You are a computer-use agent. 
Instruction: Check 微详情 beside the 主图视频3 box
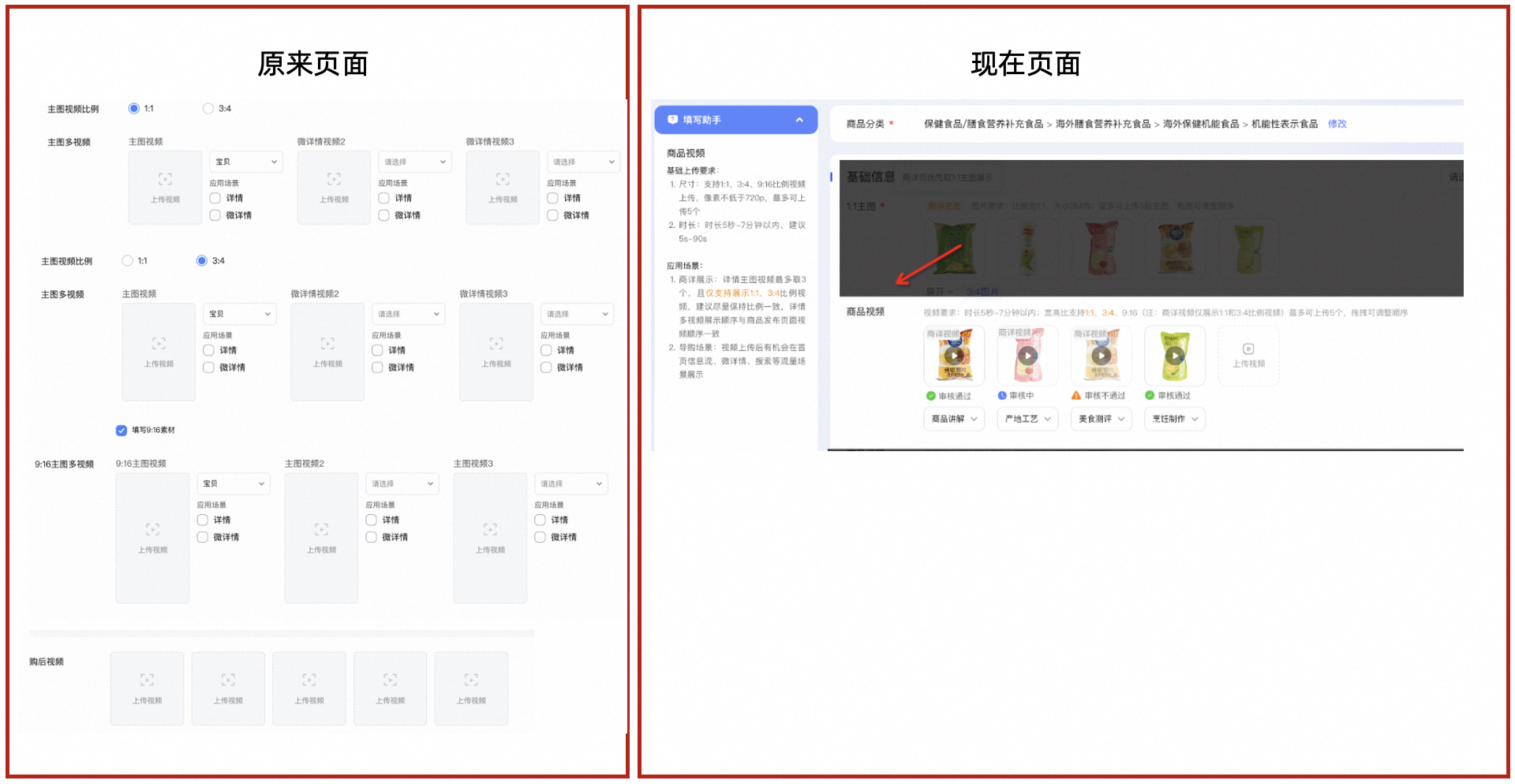click(541, 537)
